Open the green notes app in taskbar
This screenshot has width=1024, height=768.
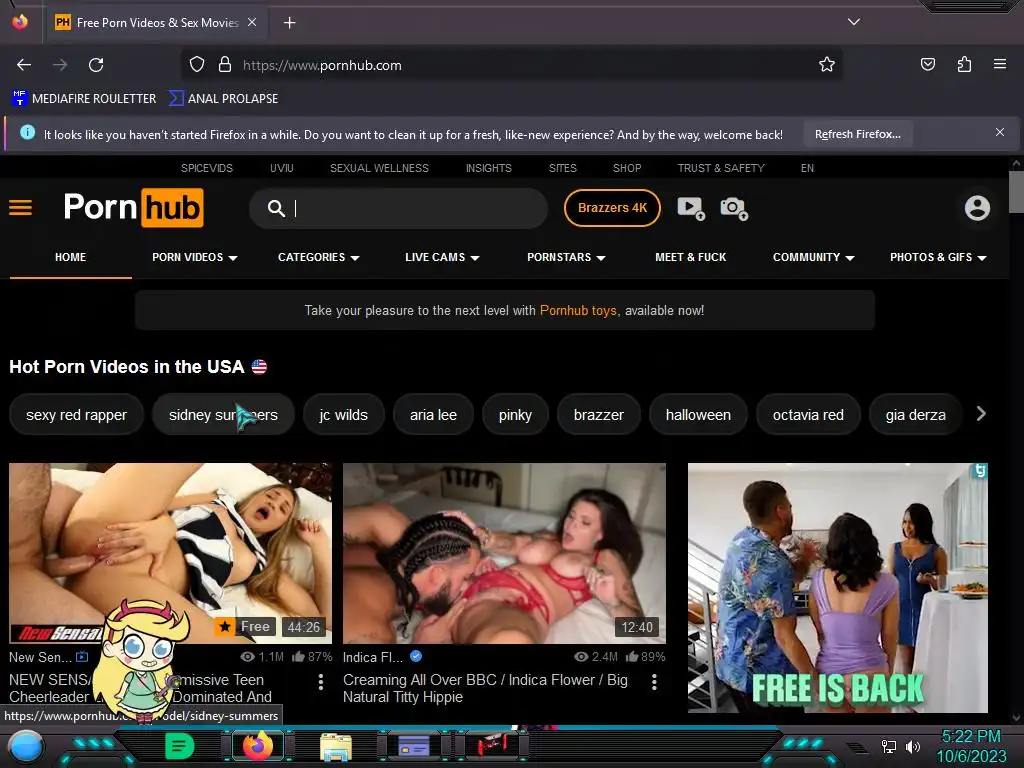180,746
